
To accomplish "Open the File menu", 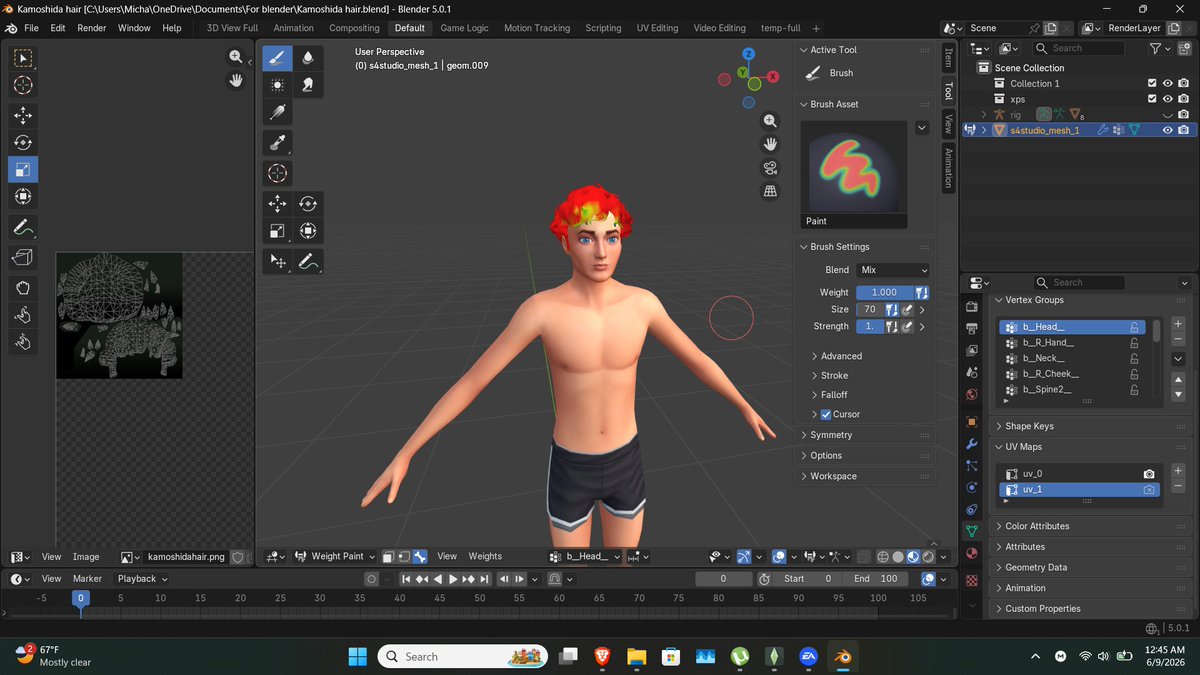I will pos(31,28).
